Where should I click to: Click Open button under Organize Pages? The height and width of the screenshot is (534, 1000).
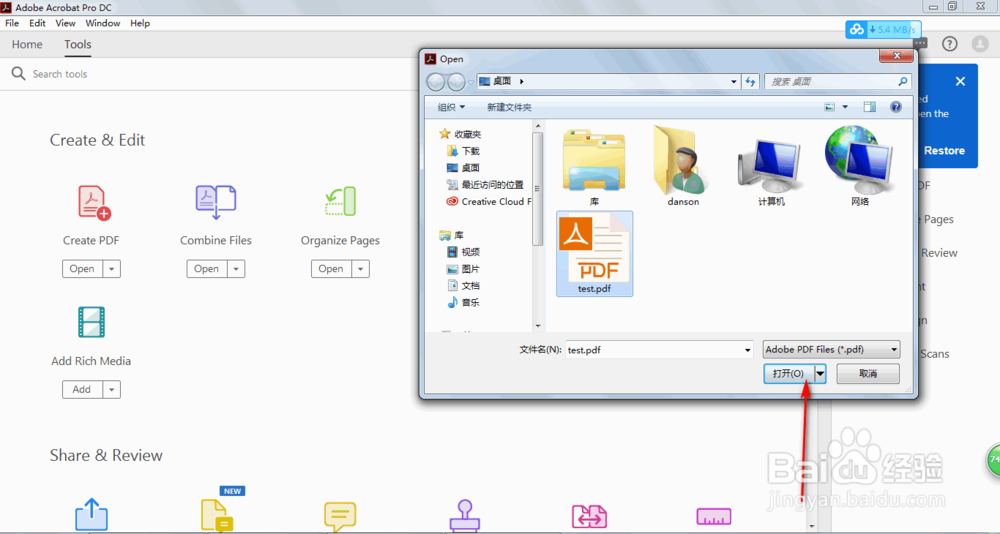[x=331, y=269]
